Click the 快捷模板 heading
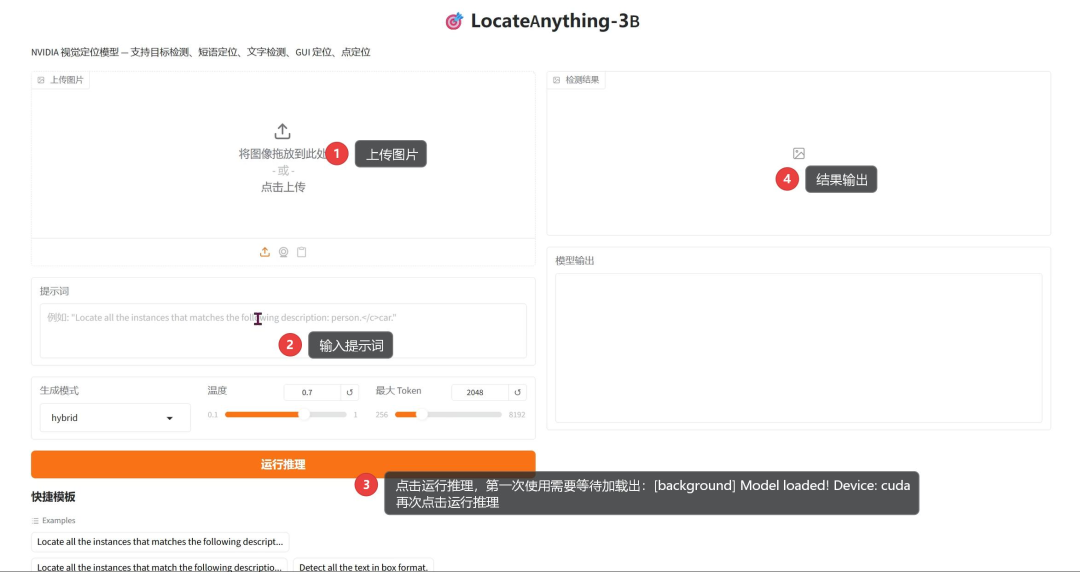 point(53,497)
